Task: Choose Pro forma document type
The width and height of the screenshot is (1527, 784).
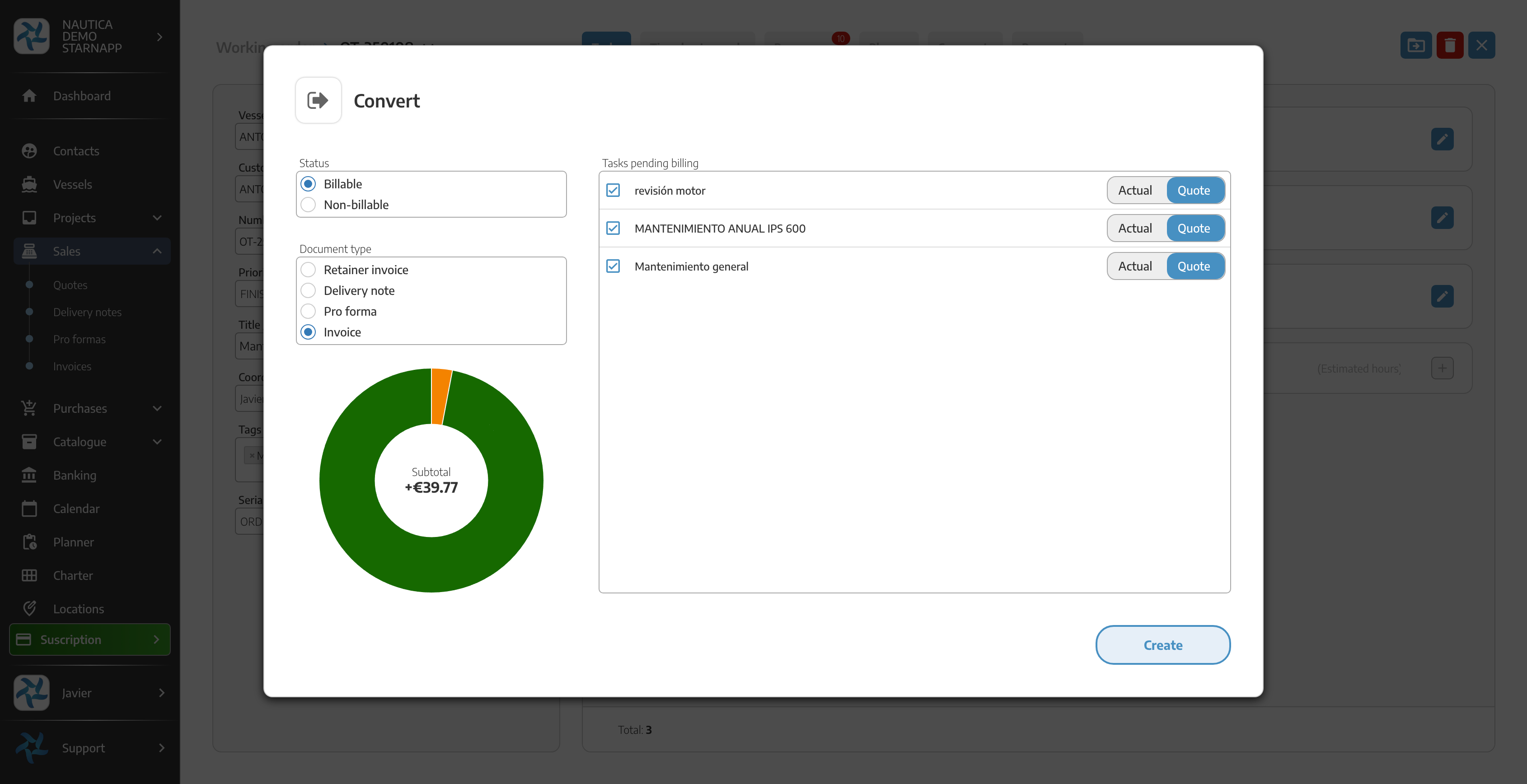Action: [x=308, y=311]
